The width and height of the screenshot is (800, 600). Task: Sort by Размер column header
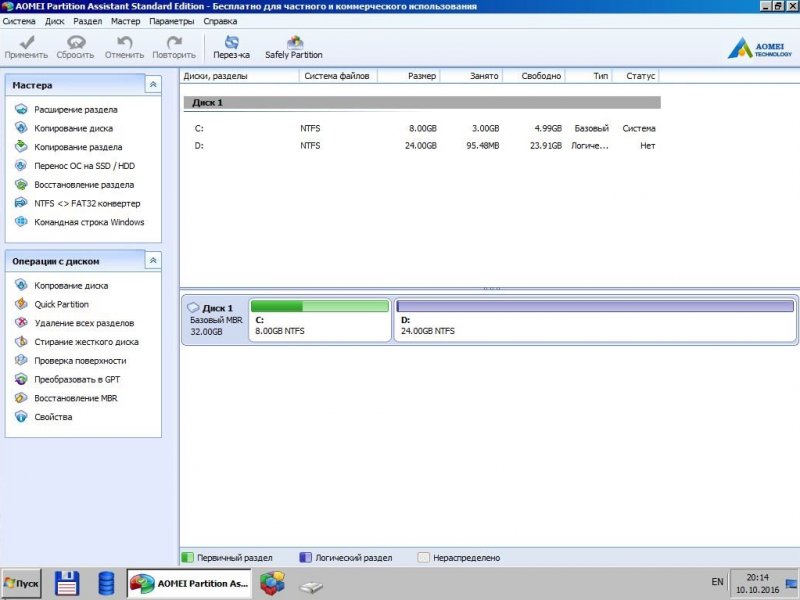(x=409, y=76)
